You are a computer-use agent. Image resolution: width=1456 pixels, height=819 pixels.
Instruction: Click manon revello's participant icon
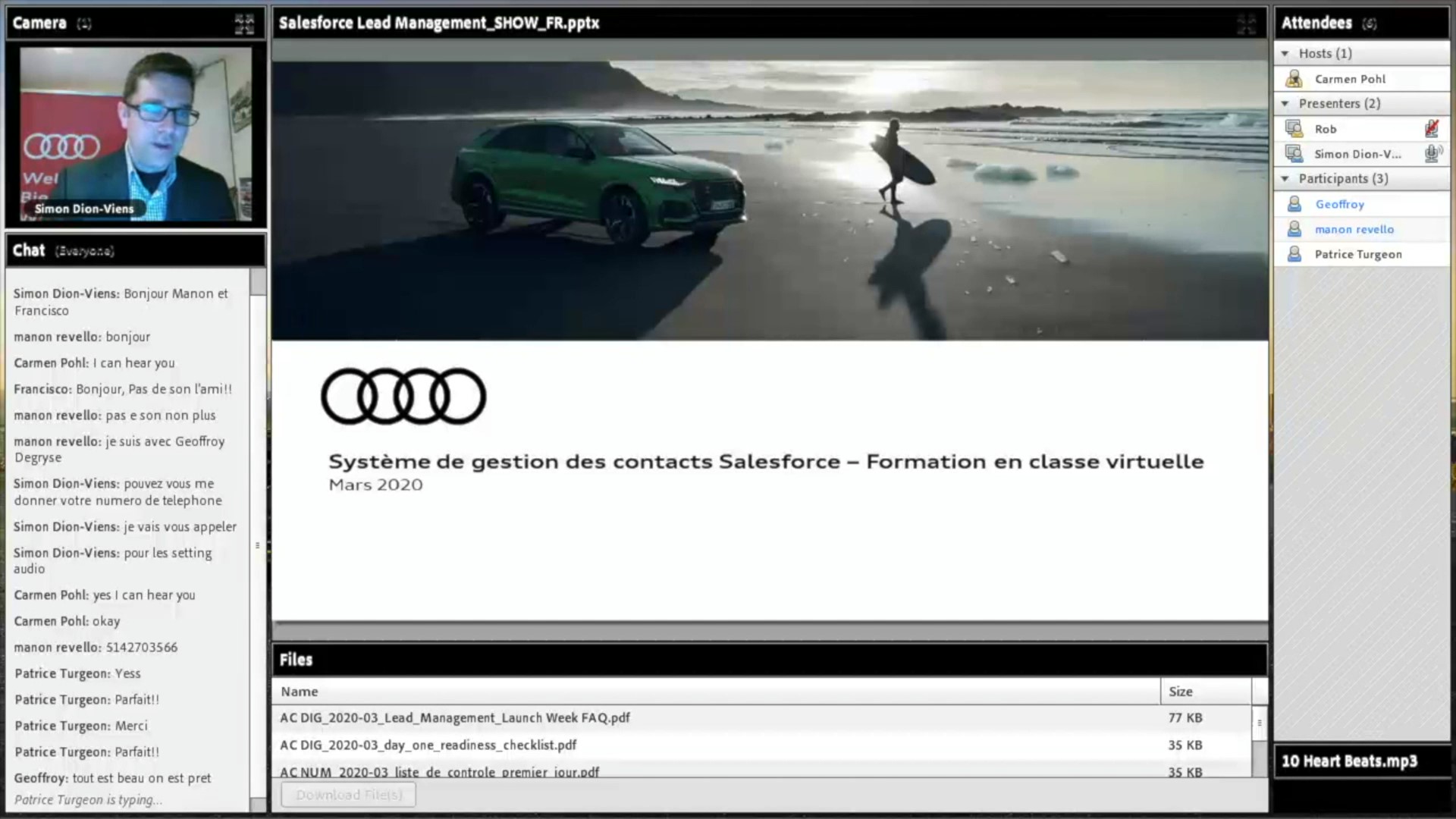[1294, 229]
